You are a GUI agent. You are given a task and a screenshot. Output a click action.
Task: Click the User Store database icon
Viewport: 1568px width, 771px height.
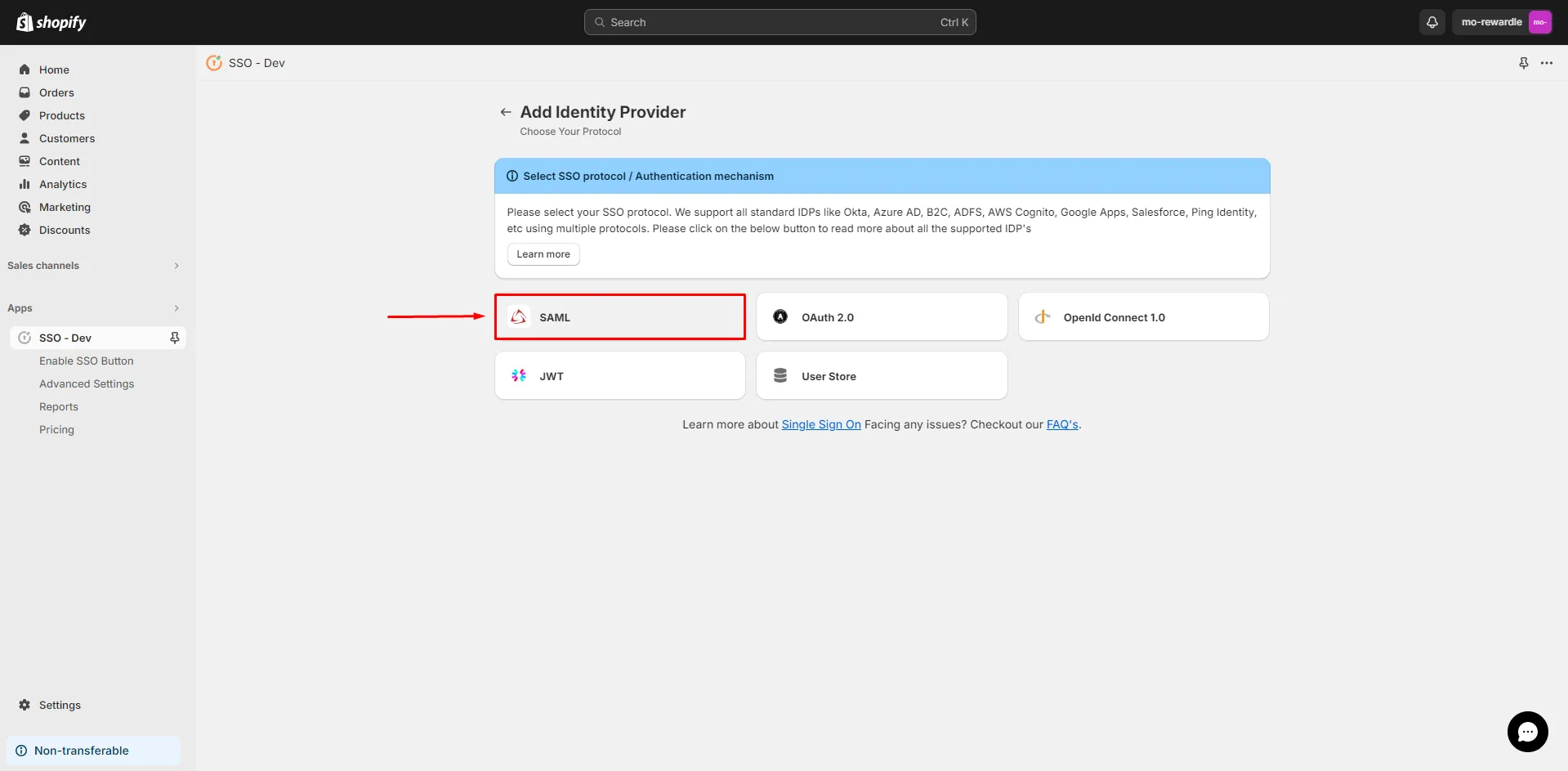pyautogui.click(x=780, y=375)
